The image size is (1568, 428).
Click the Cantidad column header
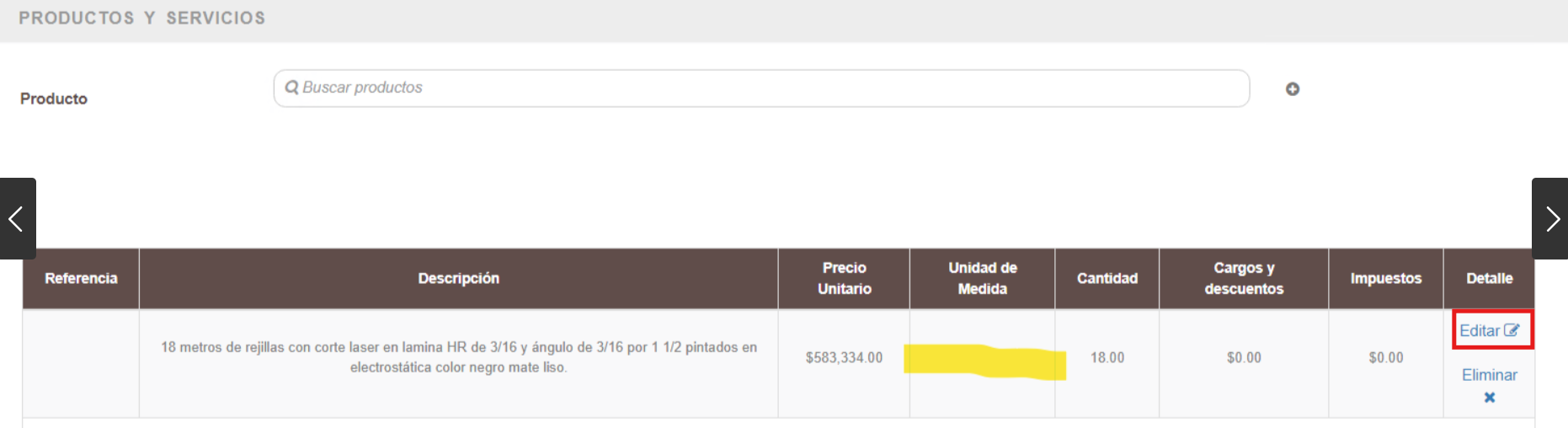tap(1107, 278)
